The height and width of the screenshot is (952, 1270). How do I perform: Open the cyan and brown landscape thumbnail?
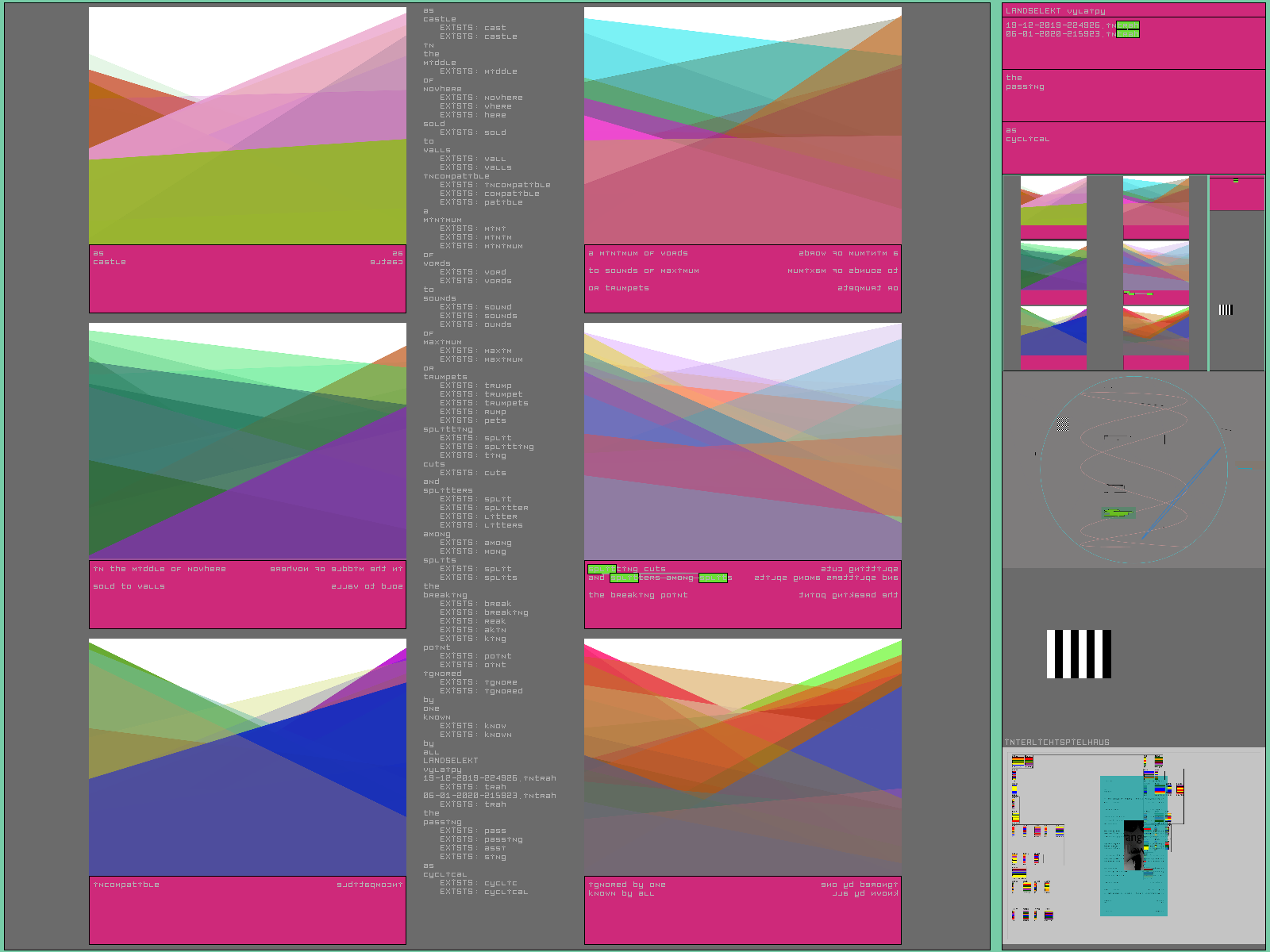pos(1156,202)
